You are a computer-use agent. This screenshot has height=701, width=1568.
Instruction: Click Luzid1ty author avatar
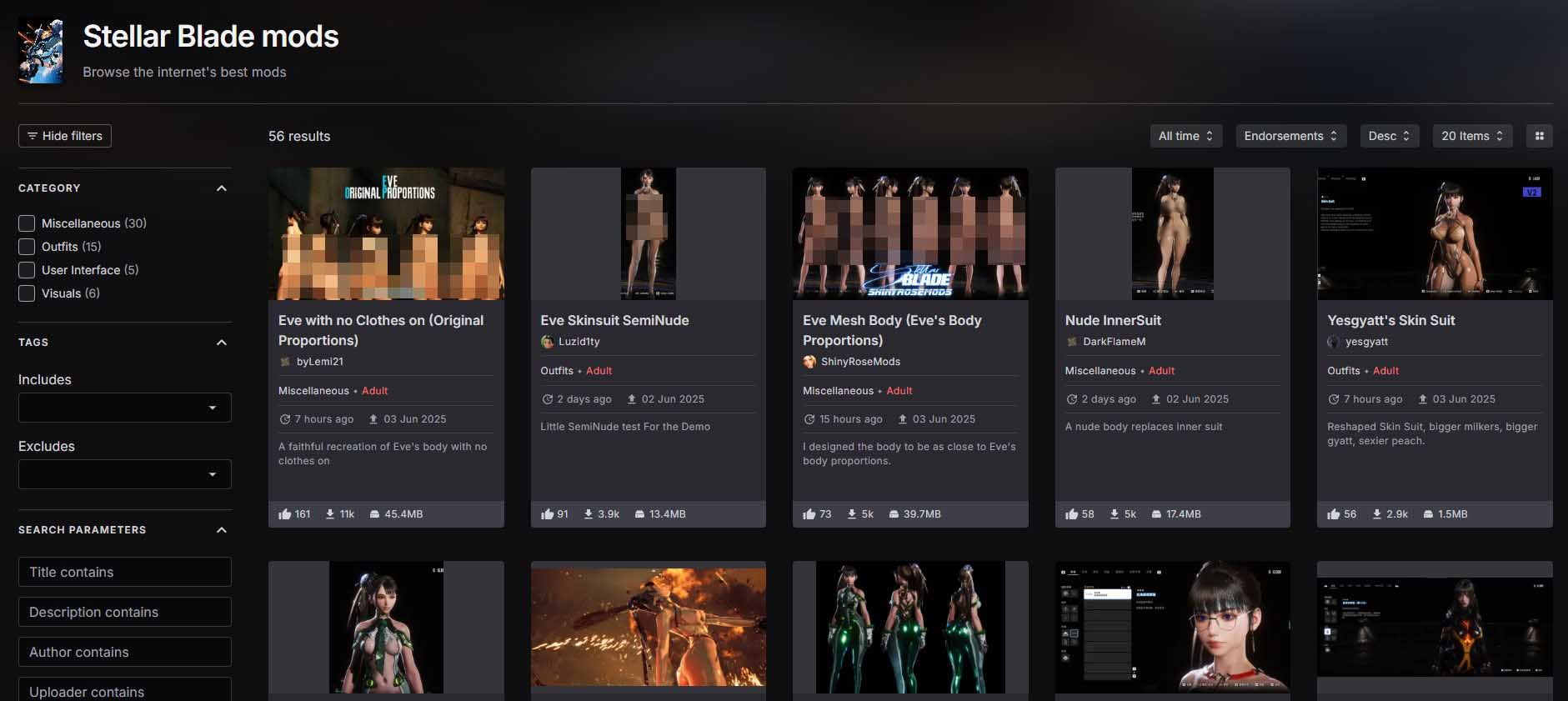(x=548, y=342)
